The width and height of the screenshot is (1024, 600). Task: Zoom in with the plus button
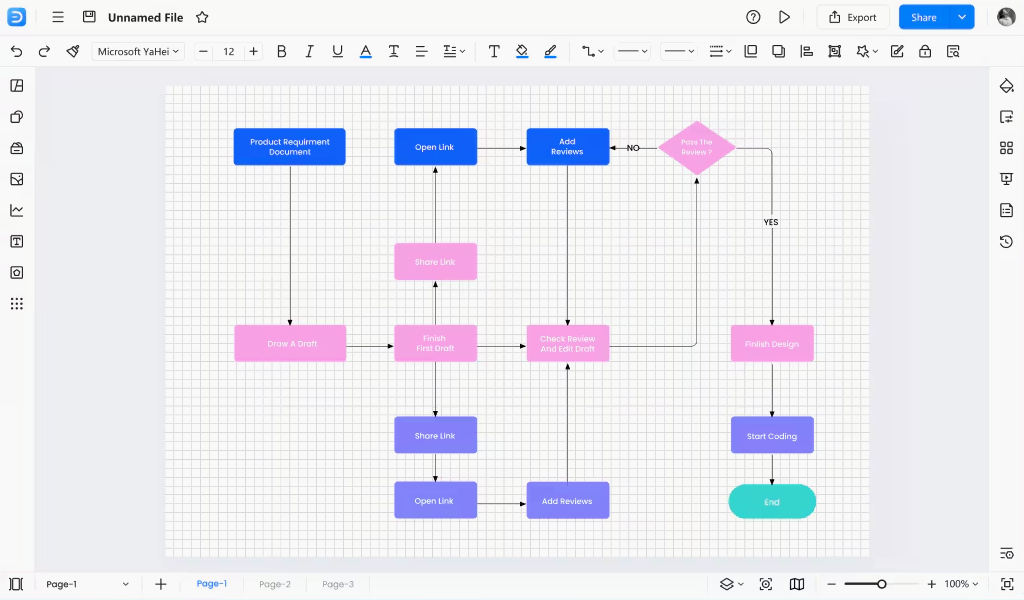[931, 584]
